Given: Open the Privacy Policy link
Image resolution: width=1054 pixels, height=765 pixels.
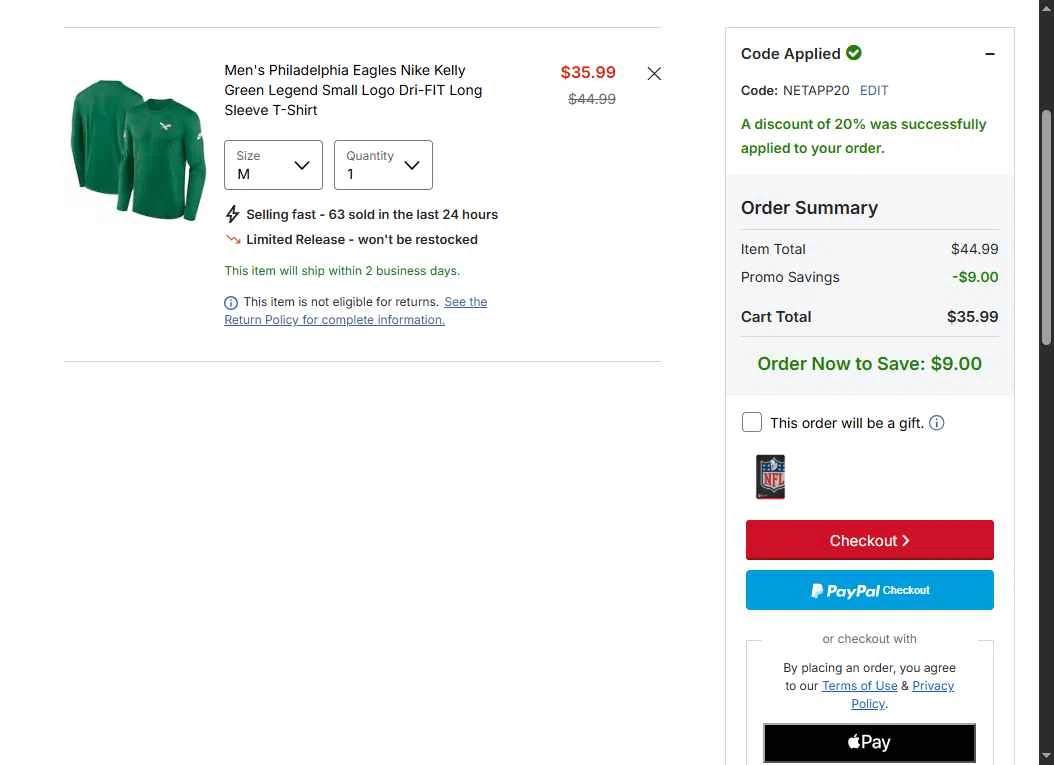Looking at the screenshot, I should click(x=903, y=694).
